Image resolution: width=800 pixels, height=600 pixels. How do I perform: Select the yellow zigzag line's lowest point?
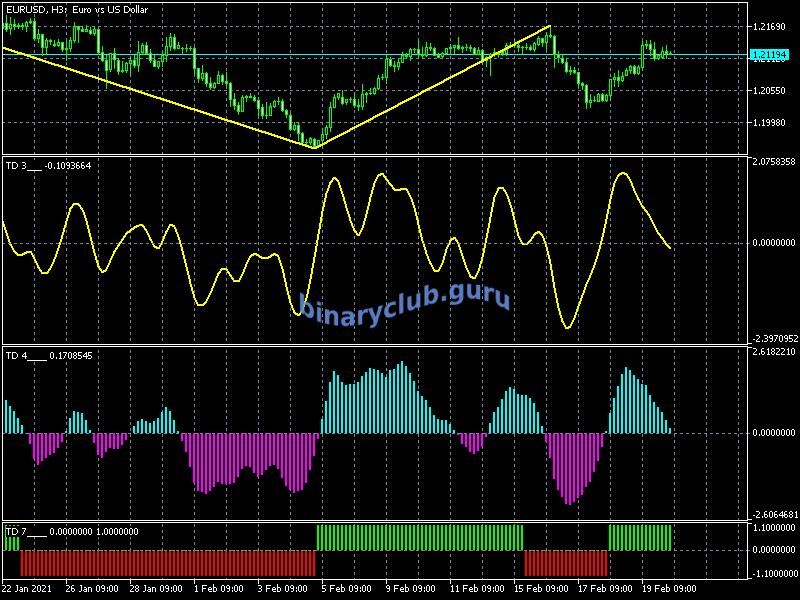(x=314, y=147)
